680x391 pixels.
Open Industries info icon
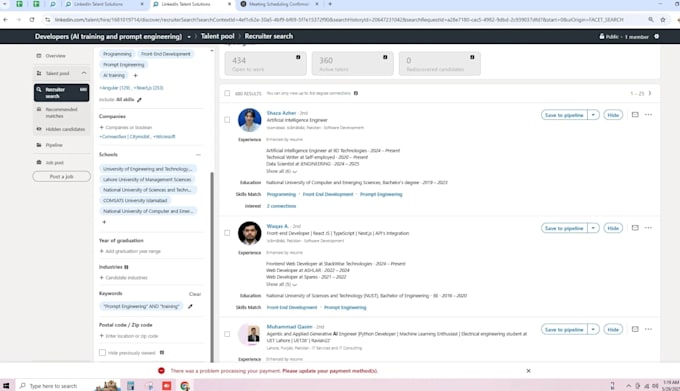(x=126, y=267)
